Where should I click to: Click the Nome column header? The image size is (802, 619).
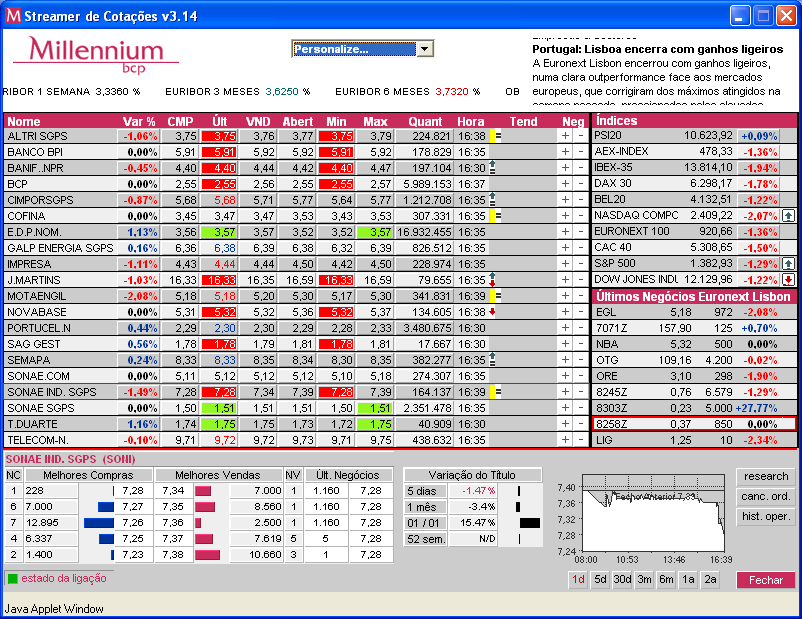pos(24,122)
